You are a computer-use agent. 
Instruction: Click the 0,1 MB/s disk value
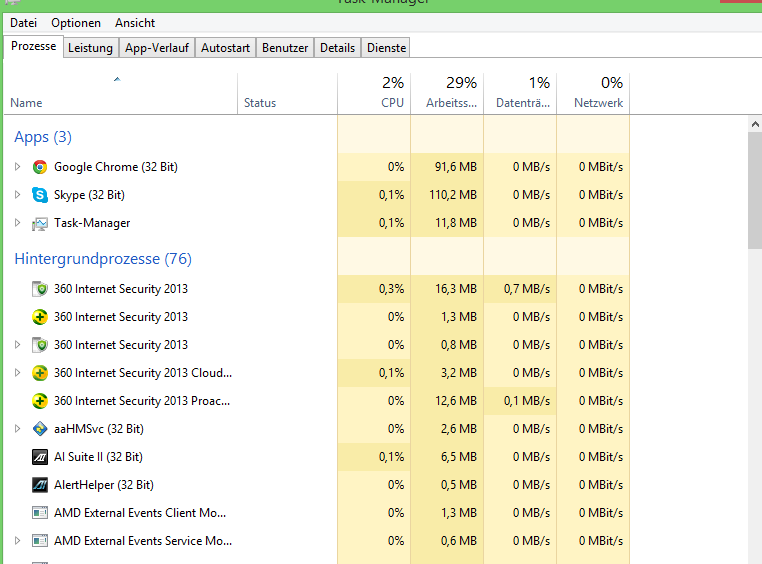(x=527, y=401)
